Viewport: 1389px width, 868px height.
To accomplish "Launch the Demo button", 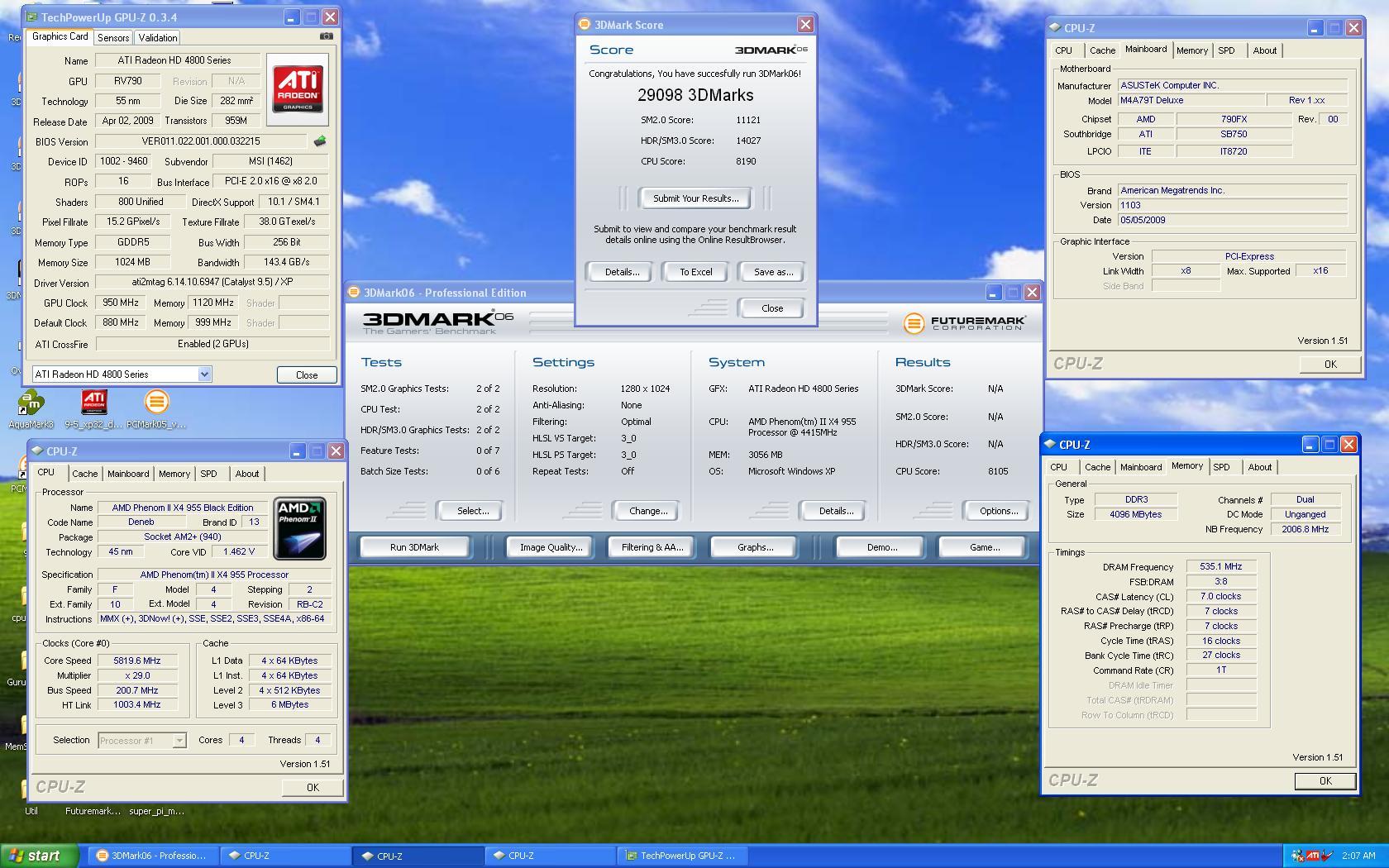I will click(882, 547).
